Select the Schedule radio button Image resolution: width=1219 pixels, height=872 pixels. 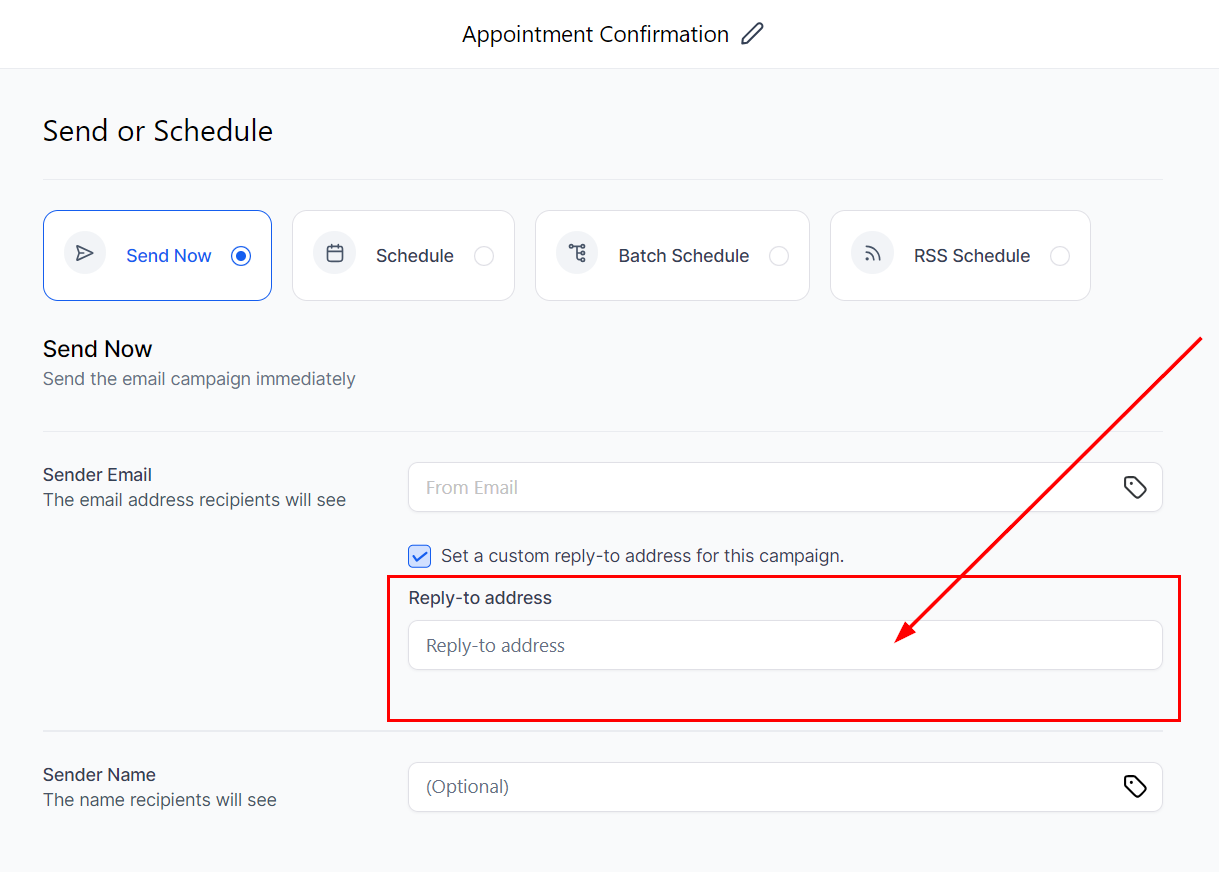coord(484,256)
